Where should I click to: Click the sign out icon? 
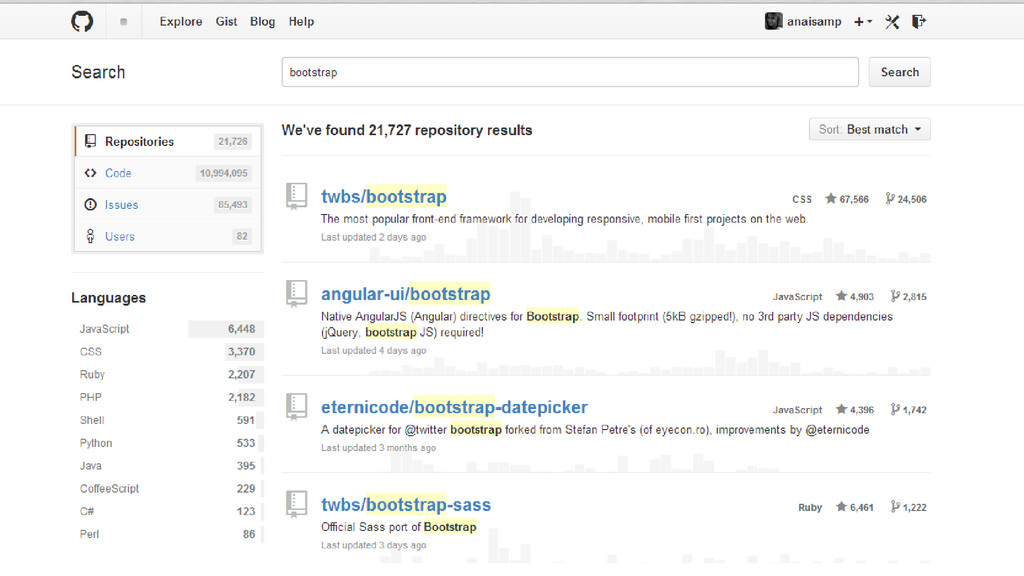point(919,22)
